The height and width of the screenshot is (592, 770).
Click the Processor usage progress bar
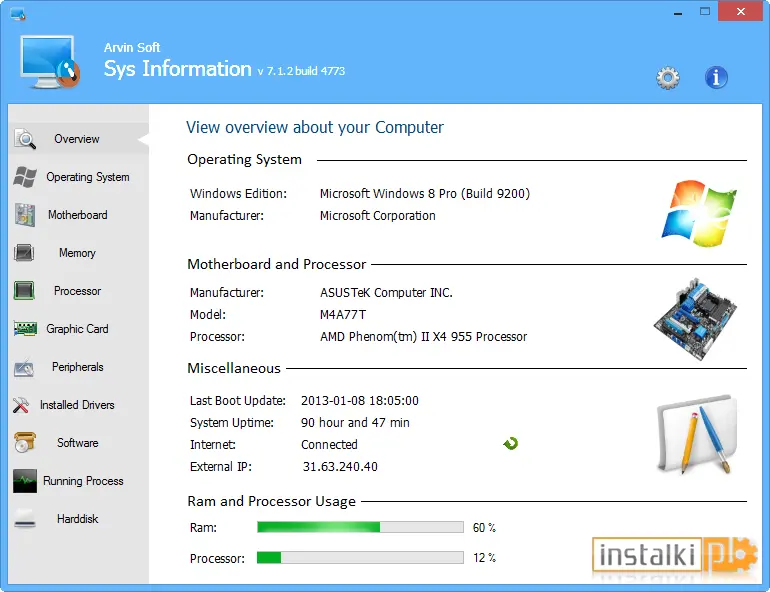click(360, 558)
